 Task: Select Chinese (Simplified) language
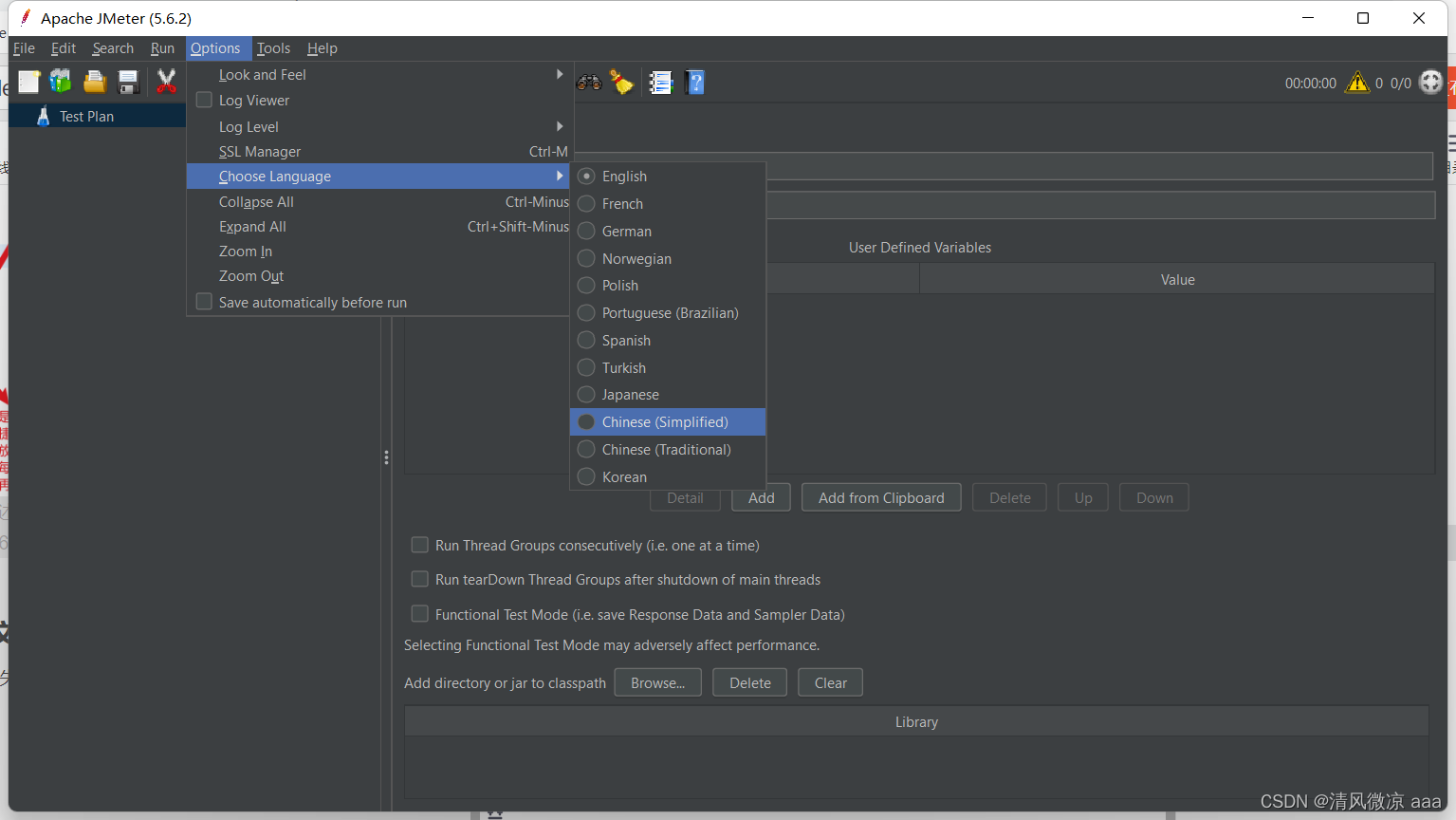coord(668,422)
